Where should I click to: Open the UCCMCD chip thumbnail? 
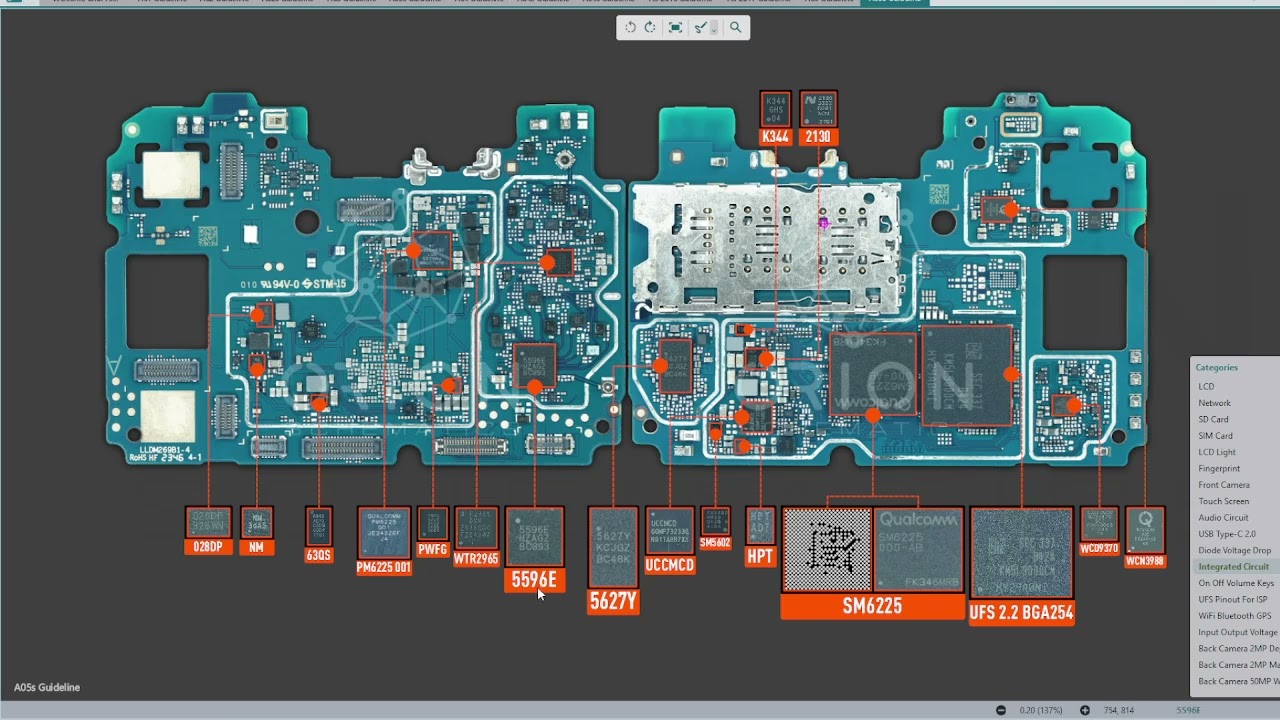coord(670,531)
